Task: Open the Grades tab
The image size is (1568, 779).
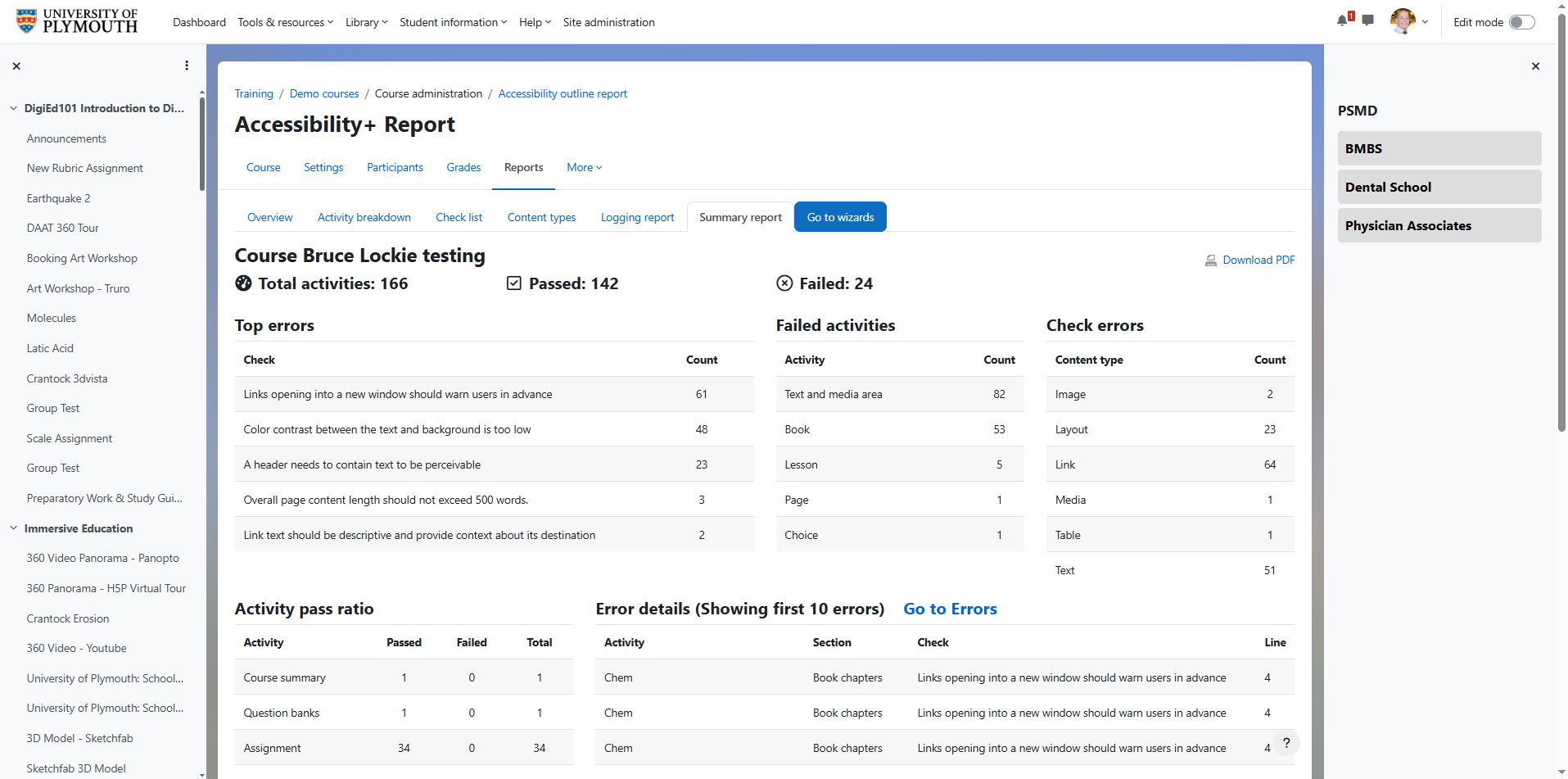Action: point(463,167)
